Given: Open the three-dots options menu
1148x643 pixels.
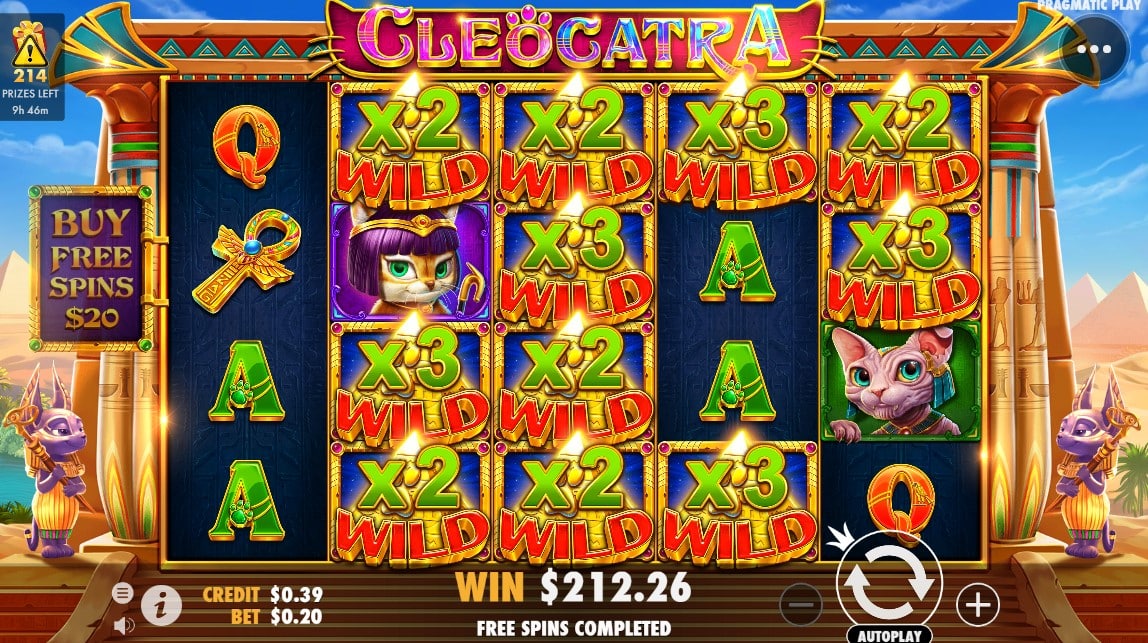Looking at the screenshot, I should click(1094, 49).
